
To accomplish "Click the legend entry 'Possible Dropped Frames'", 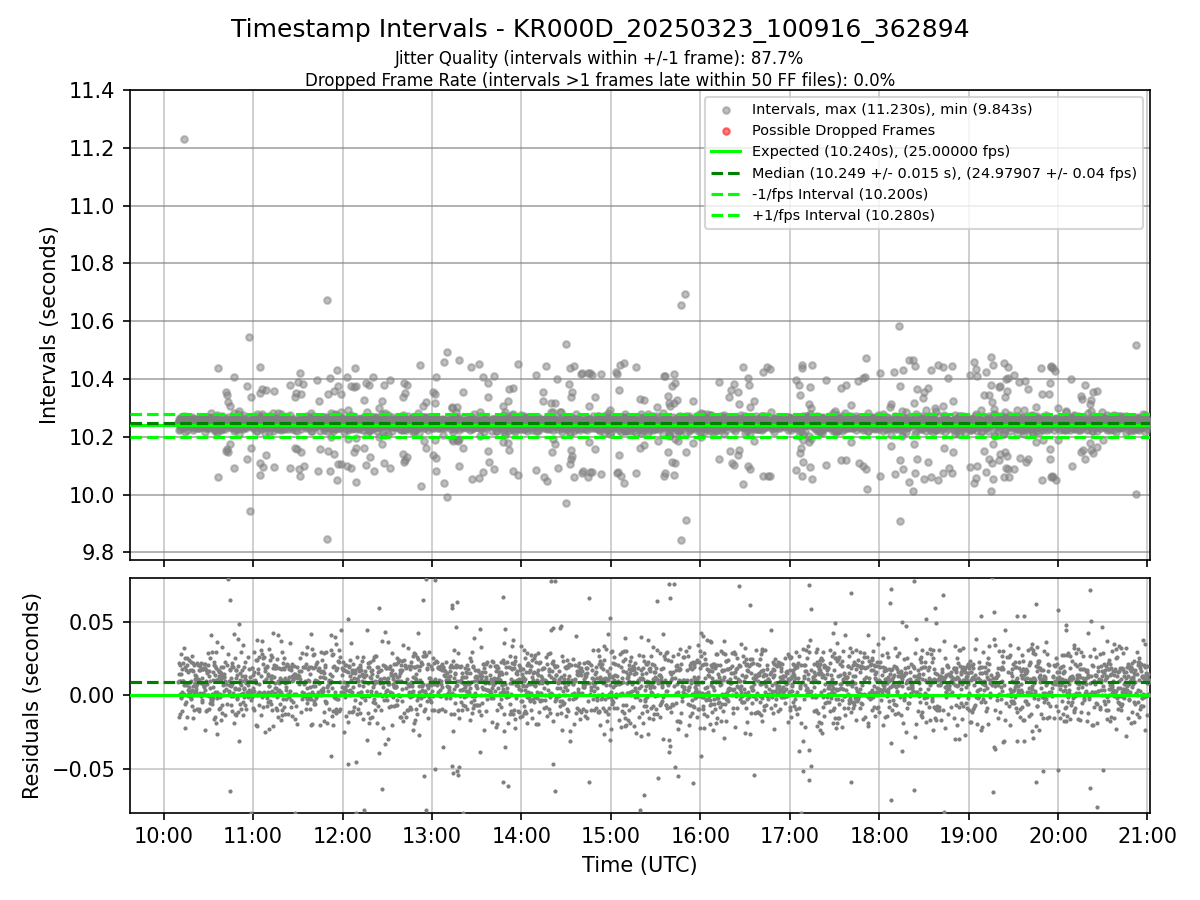I will pos(843,130).
